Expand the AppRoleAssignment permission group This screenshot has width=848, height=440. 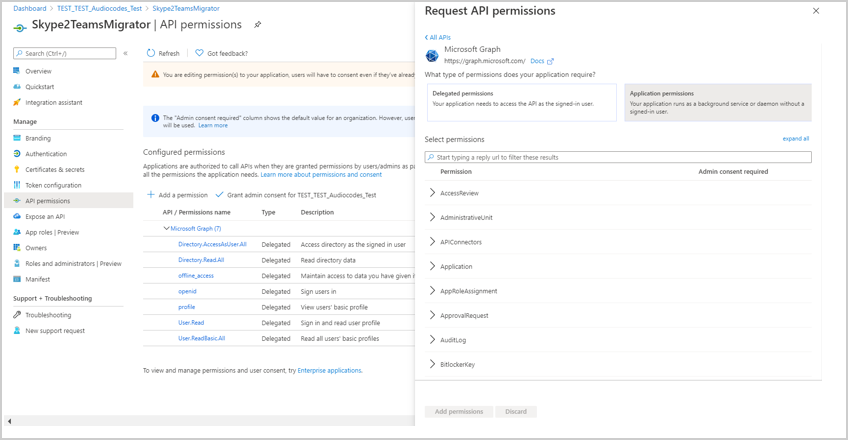point(432,290)
